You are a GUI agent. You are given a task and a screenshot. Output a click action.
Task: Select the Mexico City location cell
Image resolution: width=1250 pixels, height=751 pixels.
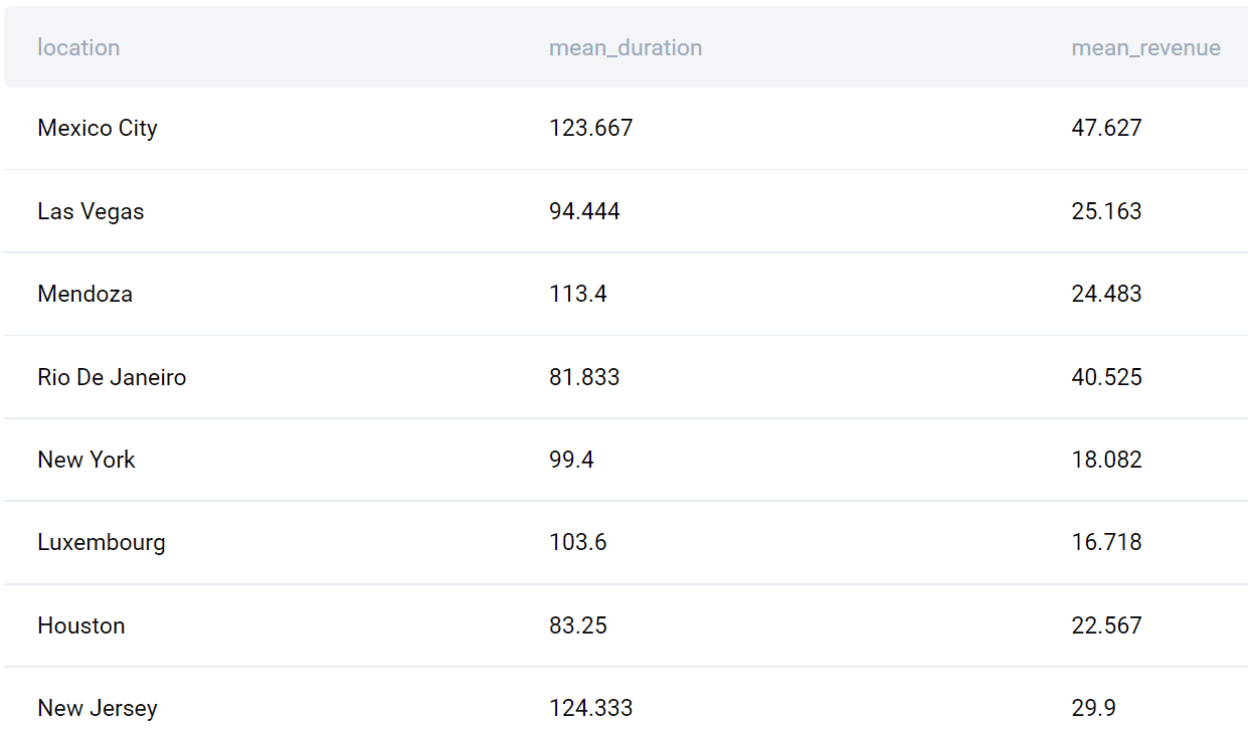pyautogui.click(x=97, y=129)
